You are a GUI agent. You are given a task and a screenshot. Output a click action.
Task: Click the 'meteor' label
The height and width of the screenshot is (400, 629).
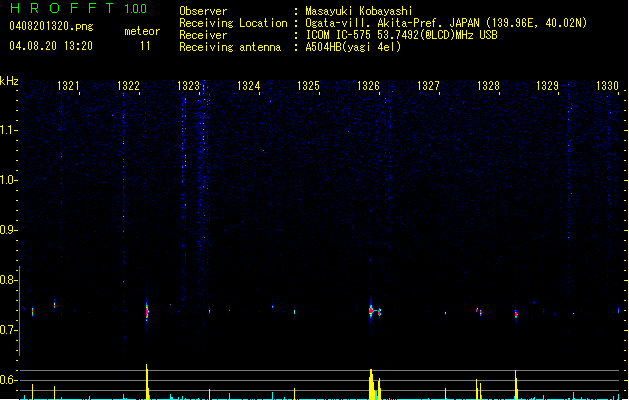coord(142,31)
